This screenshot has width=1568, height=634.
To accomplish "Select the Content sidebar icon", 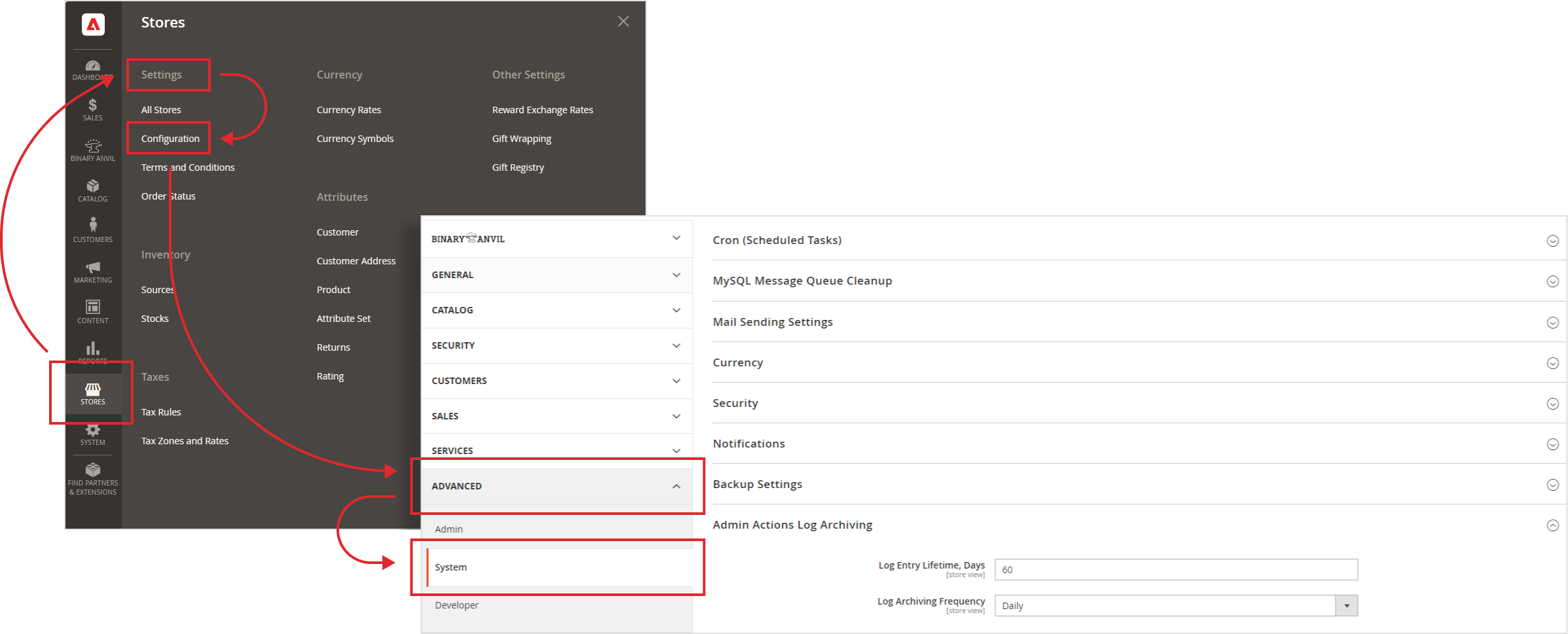I will pyautogui.click(x=92, y=311).
